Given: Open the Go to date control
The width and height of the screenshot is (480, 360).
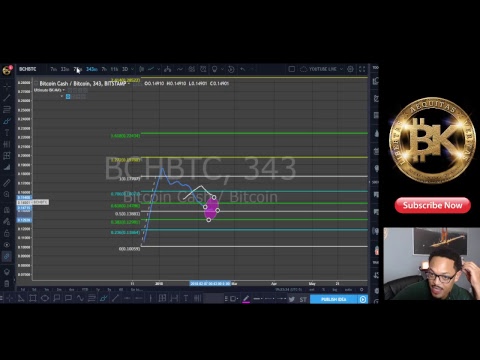Looking at the screenshot, I should 136,289.
